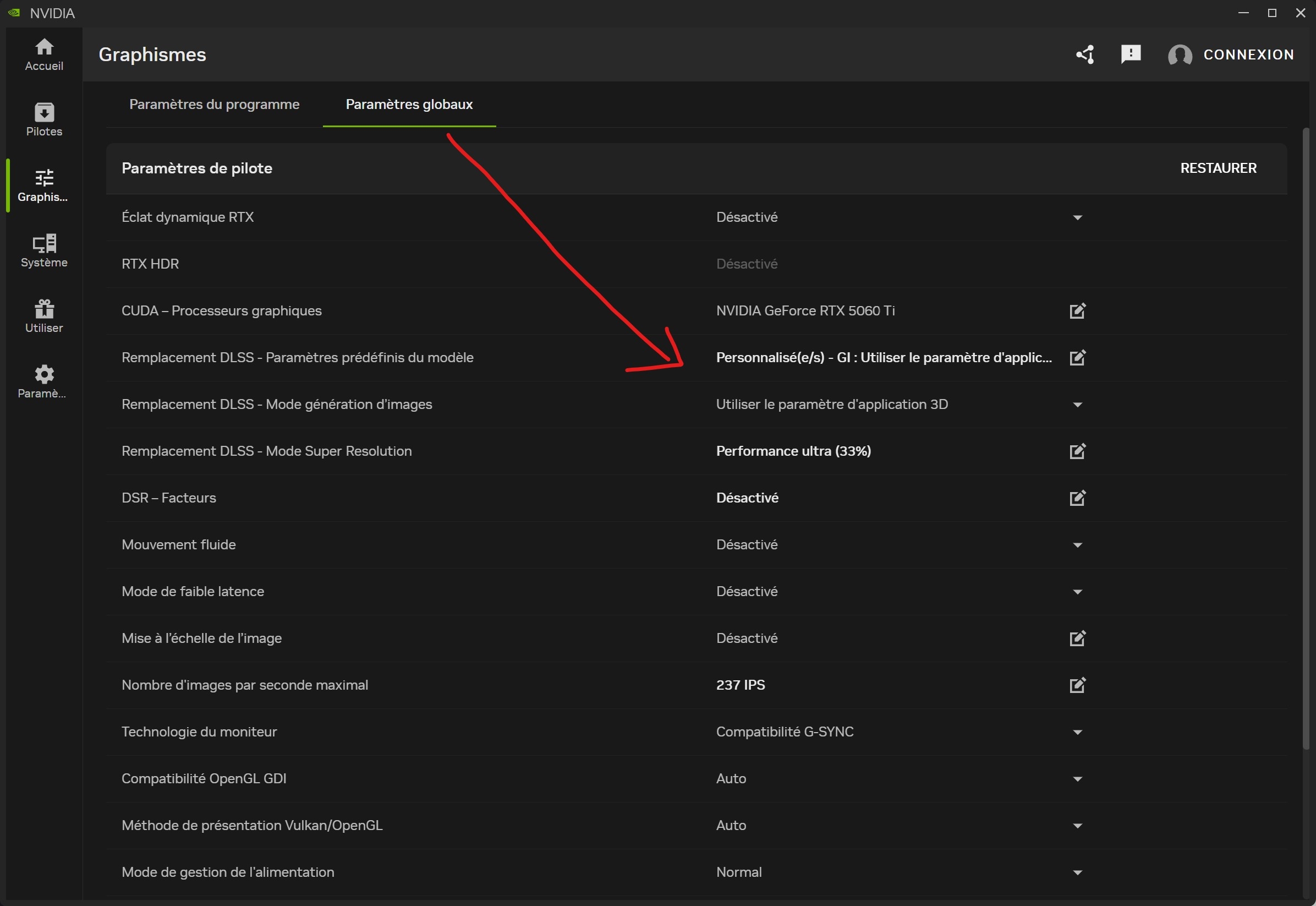Viewport: 1316px width, 906px height.
Task: Edit DLSS Mode Super Resolution value
Action: click(1077, 451)
